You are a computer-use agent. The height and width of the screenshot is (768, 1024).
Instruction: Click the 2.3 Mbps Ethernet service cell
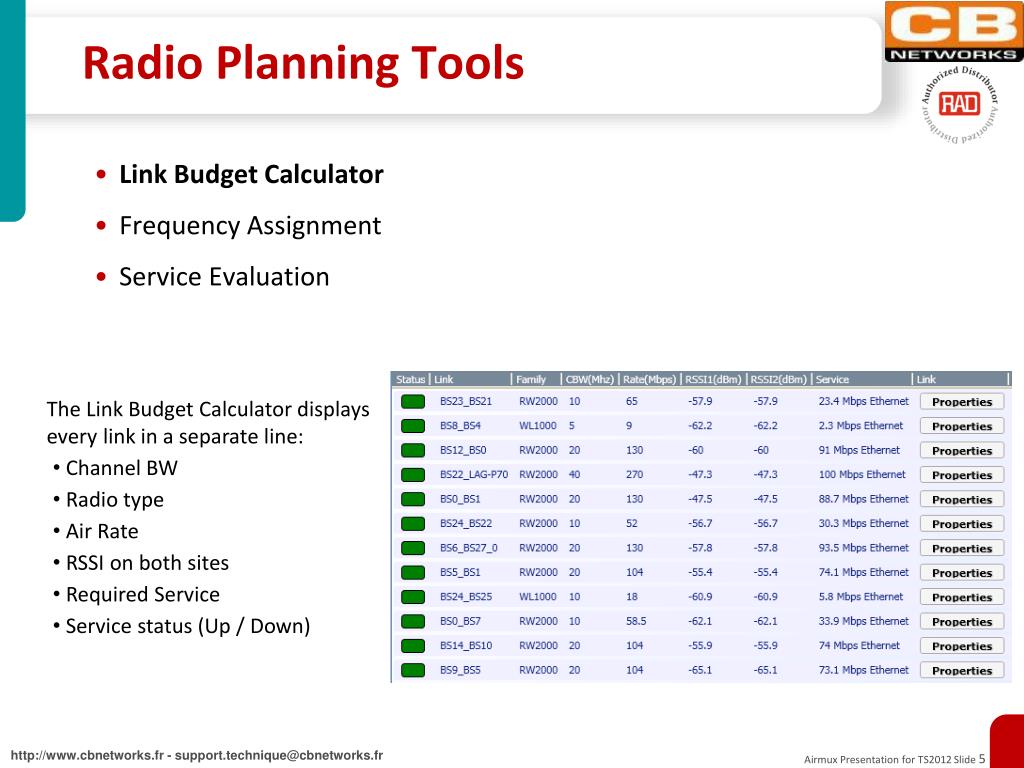pyautogui.click(x=861, y=426)
